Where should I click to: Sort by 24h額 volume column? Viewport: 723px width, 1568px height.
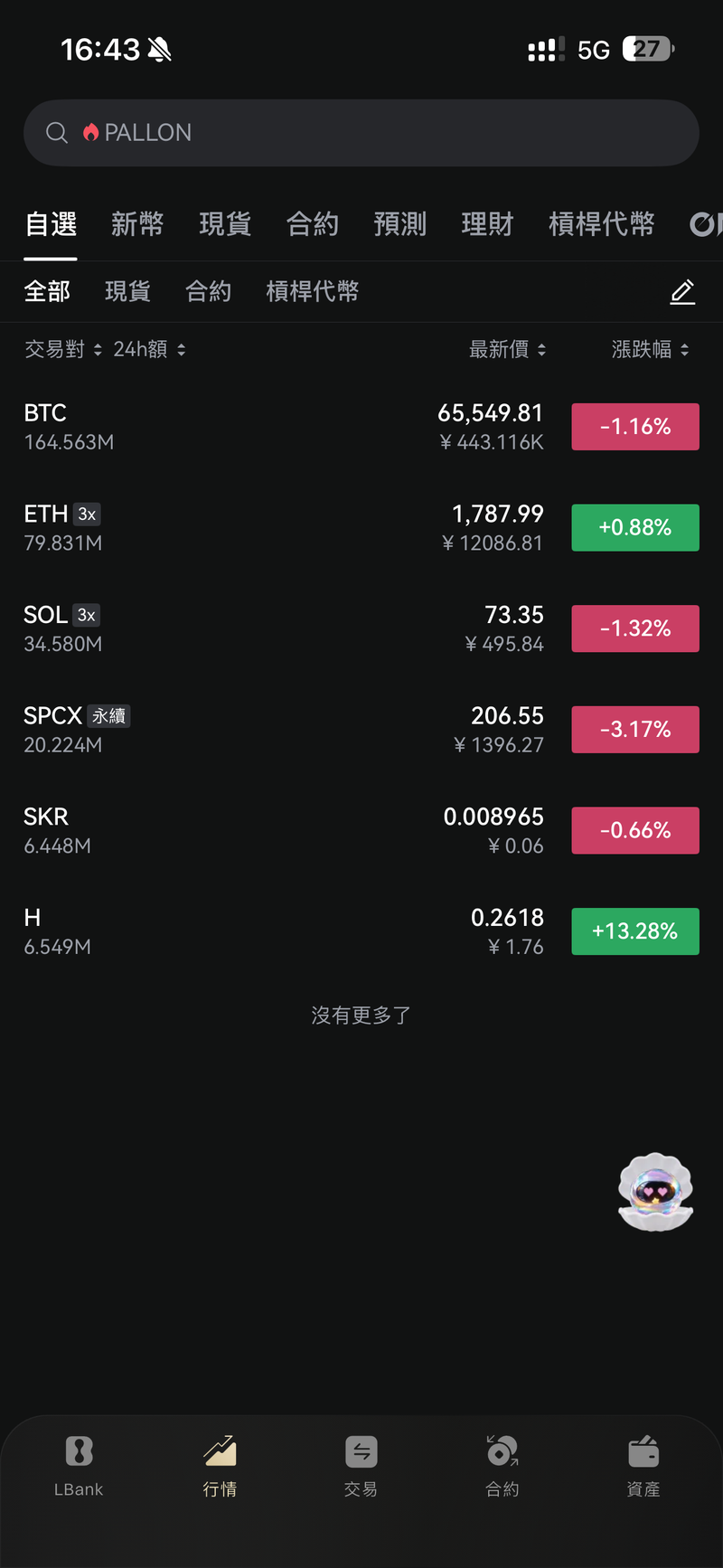[149, 350]
